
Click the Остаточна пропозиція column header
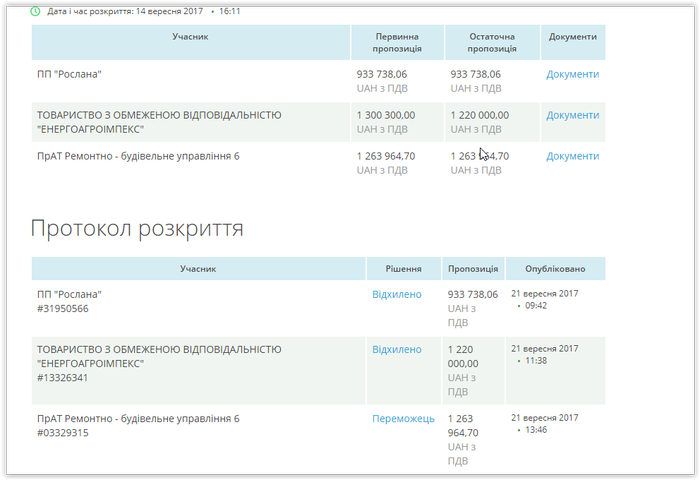[x=492, y=42]
